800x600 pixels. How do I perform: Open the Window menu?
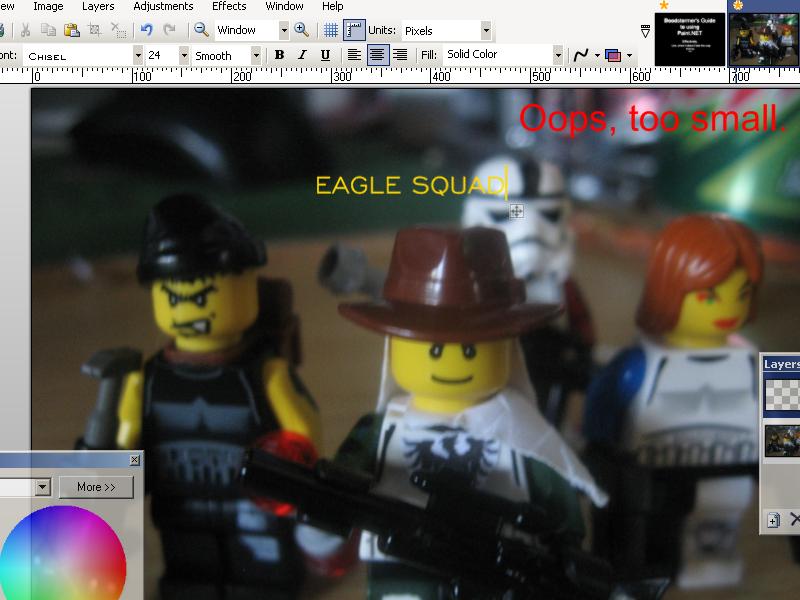point(284,7)
